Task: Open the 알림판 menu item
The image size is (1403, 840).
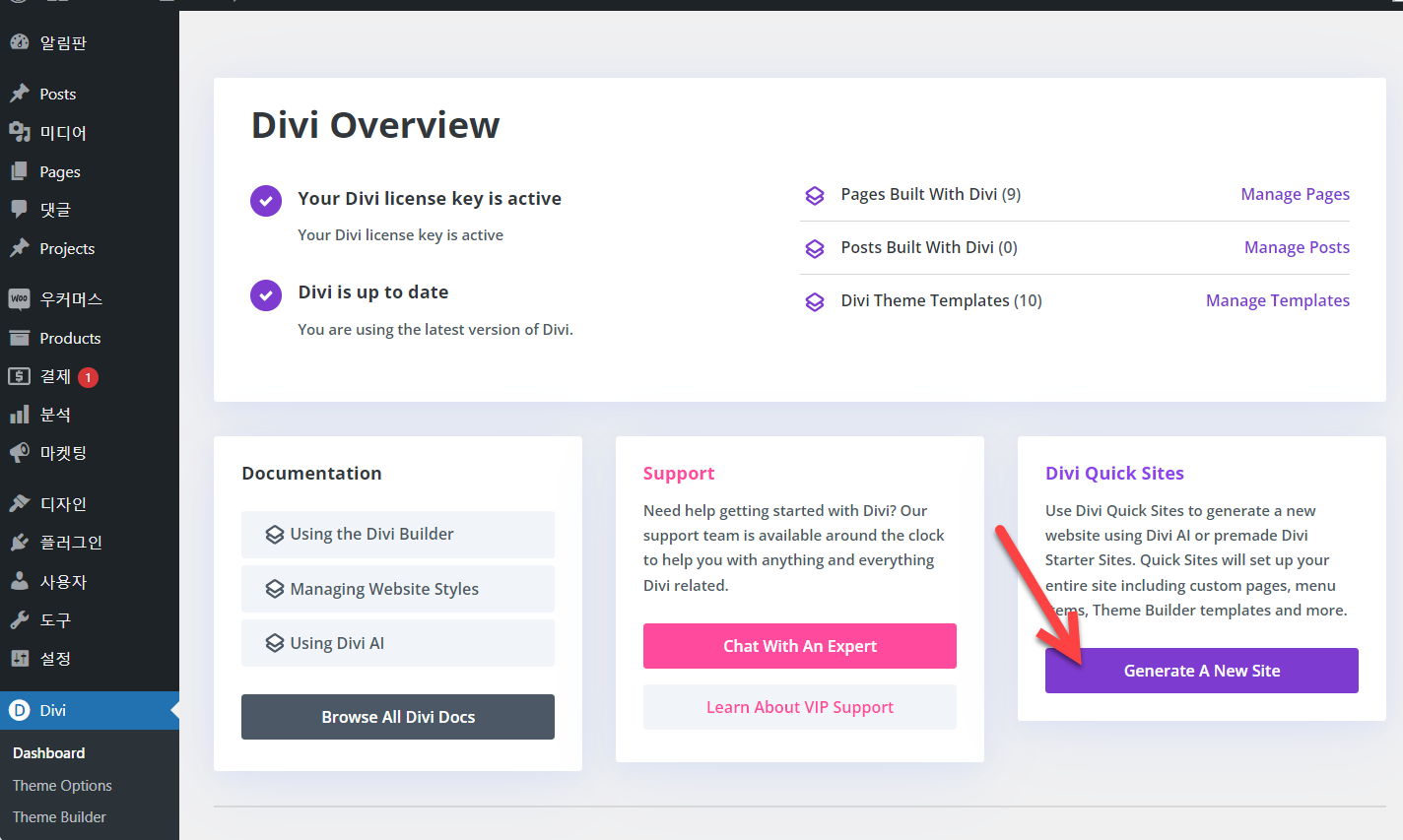Action: pyautogui.click(x=90, y=42)
